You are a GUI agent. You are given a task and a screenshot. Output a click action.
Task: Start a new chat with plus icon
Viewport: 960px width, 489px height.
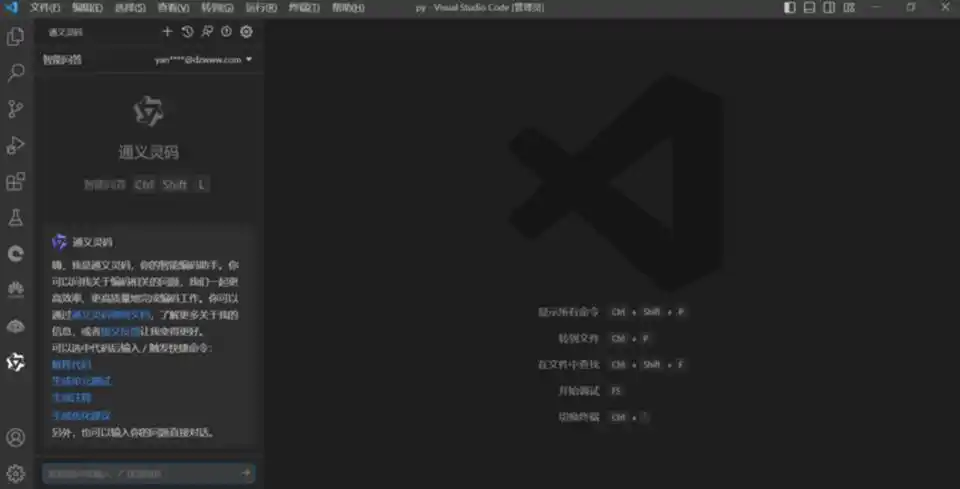coord(168,32)
